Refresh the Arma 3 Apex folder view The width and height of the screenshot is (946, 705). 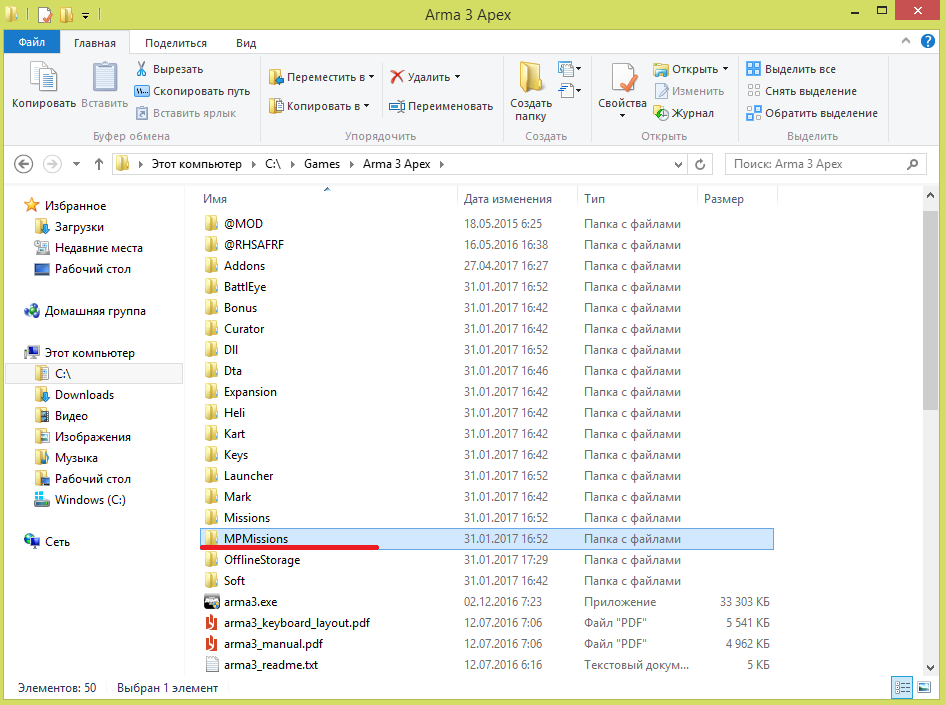(700, 164)
